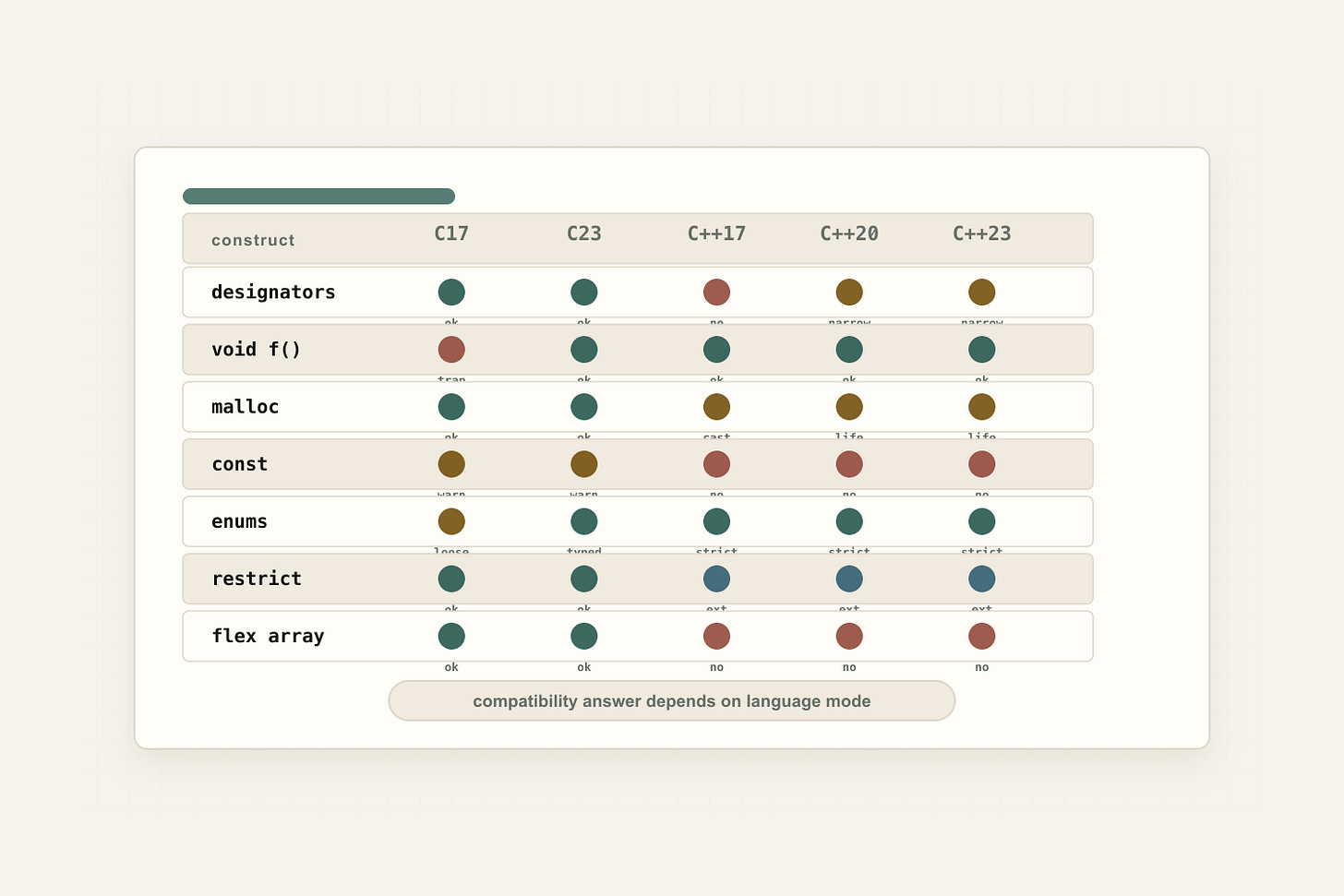Click the malloc C++23 status dot
1344x896 pixels.
[x=982, y=407]
